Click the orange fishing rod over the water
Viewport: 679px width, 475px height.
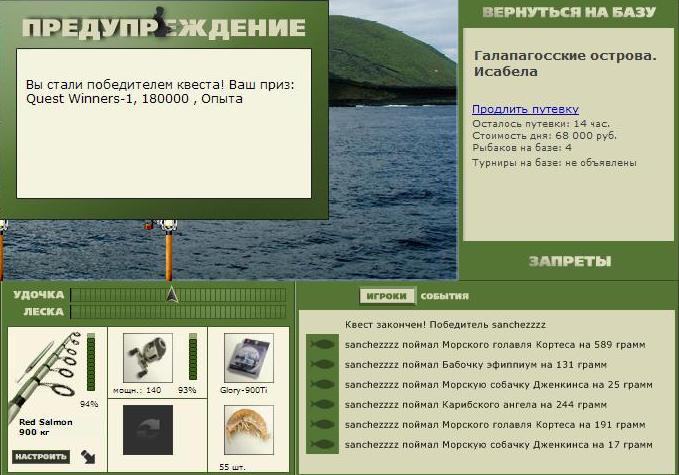(x=168, y=251)
